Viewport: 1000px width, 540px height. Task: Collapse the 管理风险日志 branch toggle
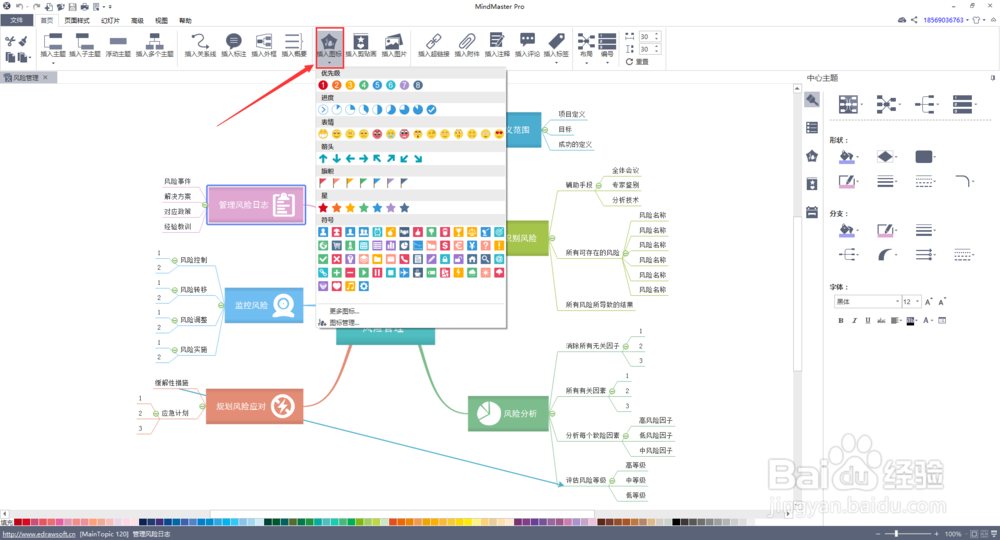point(205,205)
